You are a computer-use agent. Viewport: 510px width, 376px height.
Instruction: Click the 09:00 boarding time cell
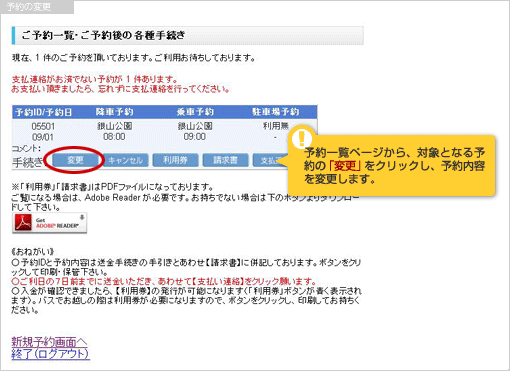point(195,137)
